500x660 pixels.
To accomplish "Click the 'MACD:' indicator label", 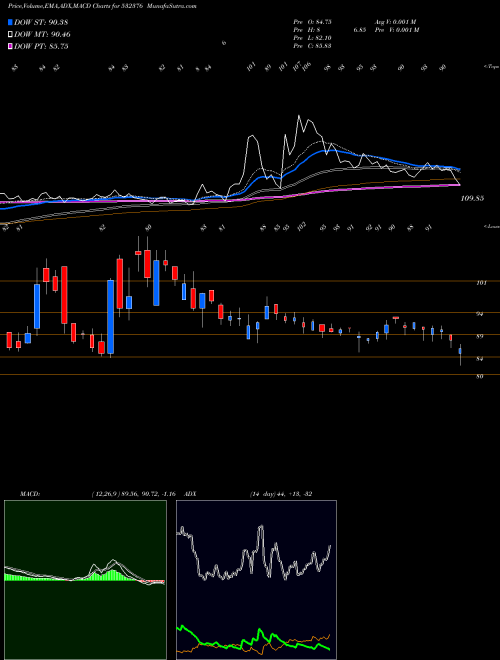I will click(x=30, y=494).
